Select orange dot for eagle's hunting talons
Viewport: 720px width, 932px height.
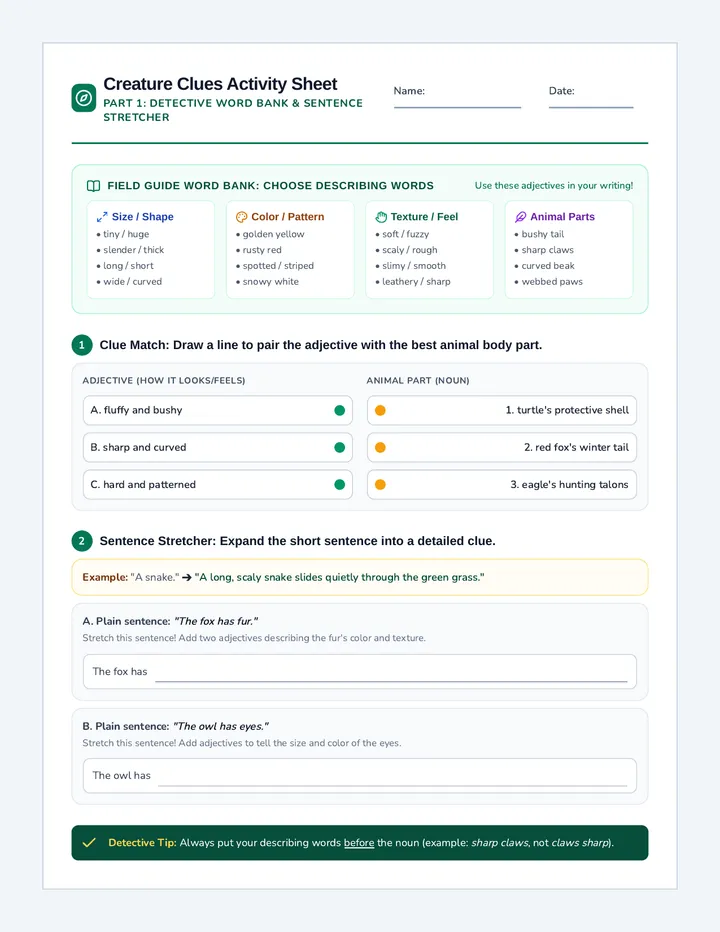[x=381, y=484]
